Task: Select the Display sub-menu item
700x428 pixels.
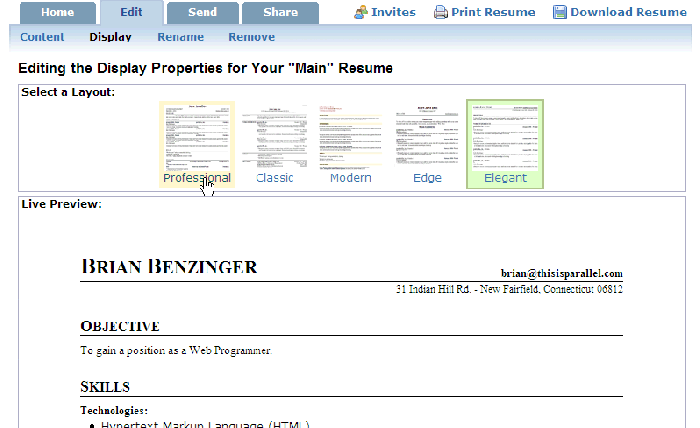Action: tap(110, 37)
